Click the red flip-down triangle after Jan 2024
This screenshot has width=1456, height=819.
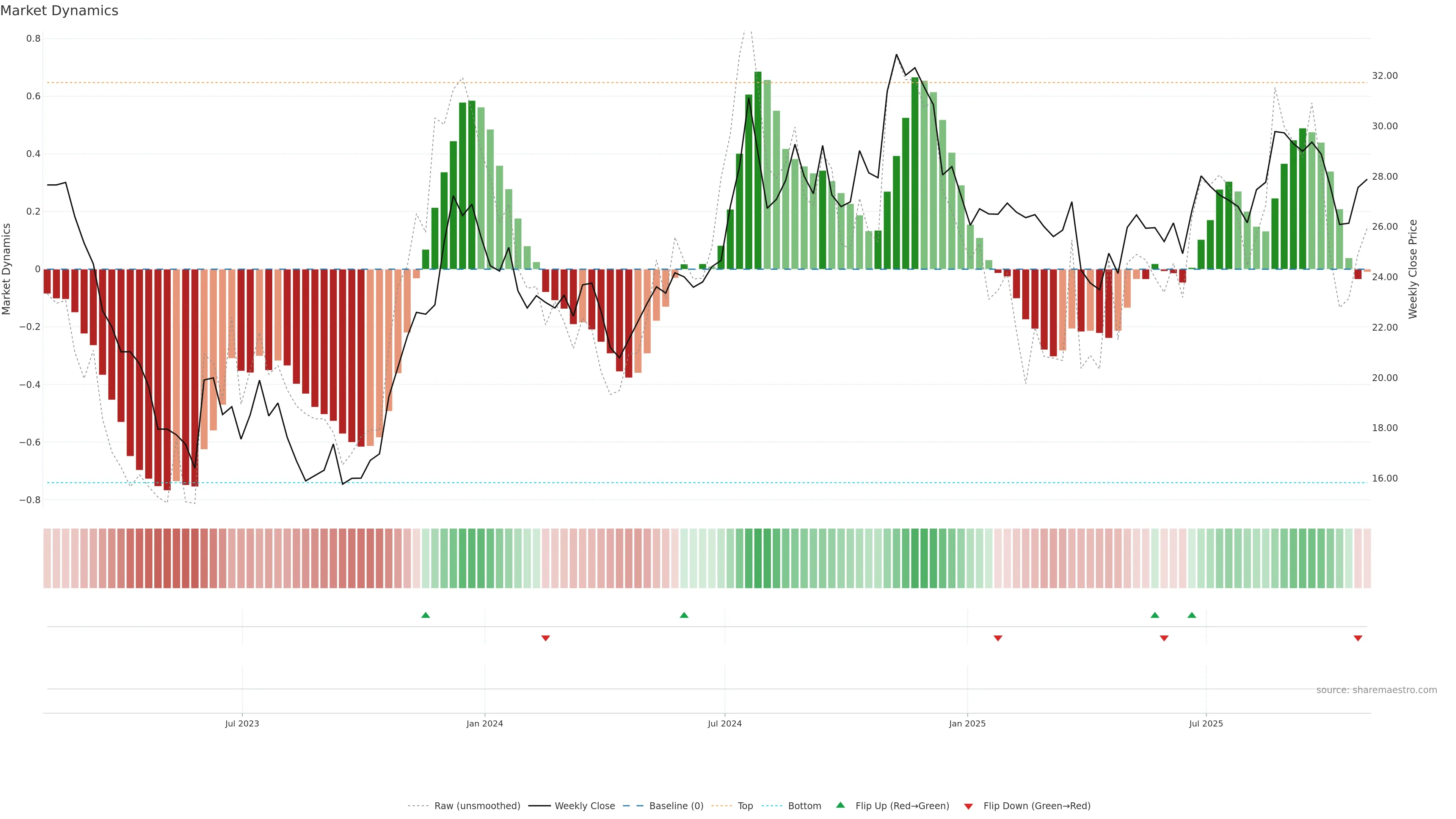pyautogui.click(x=546, y=638)
